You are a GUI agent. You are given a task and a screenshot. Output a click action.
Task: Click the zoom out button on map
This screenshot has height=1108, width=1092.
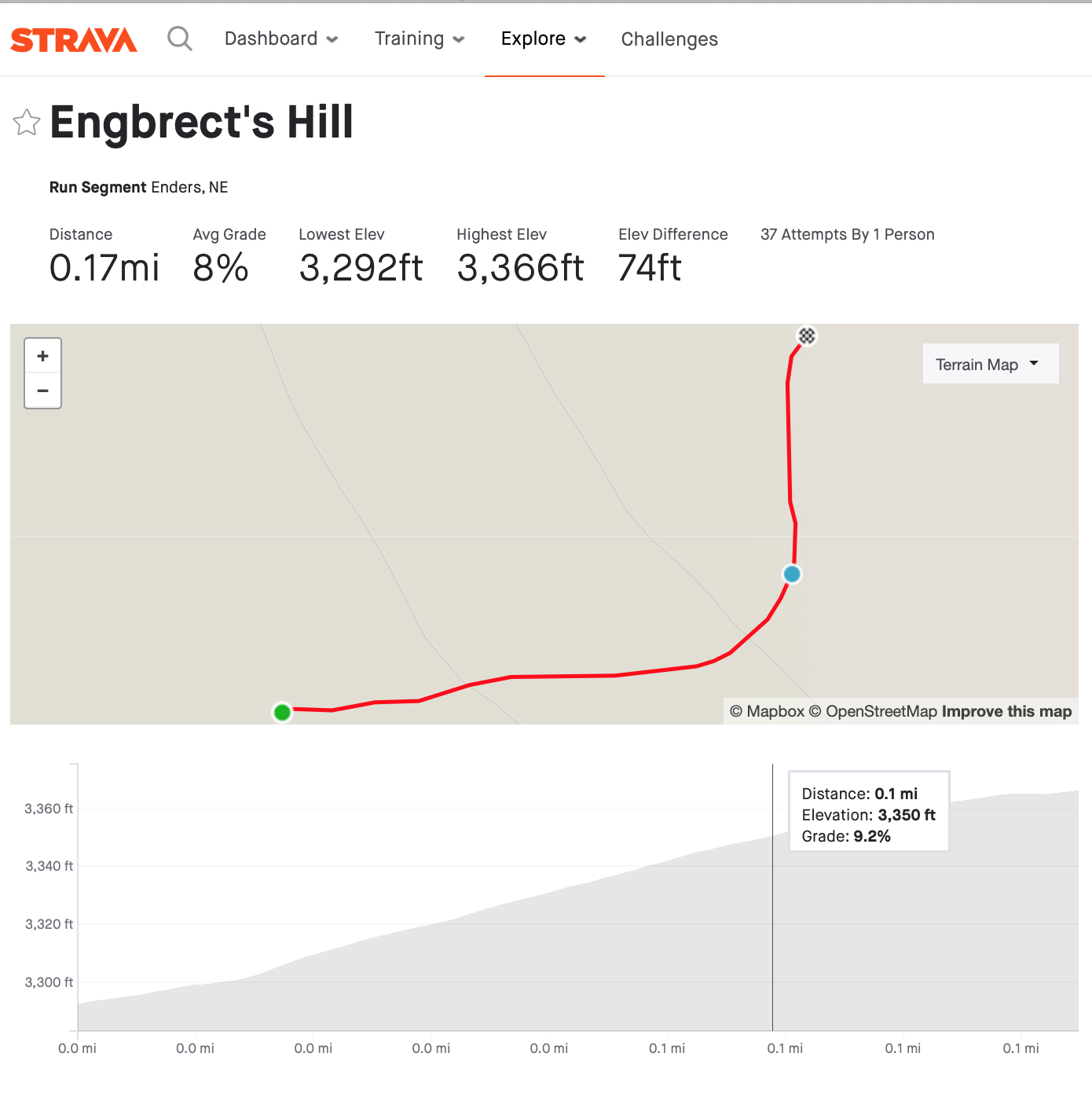tap(42, 391)
